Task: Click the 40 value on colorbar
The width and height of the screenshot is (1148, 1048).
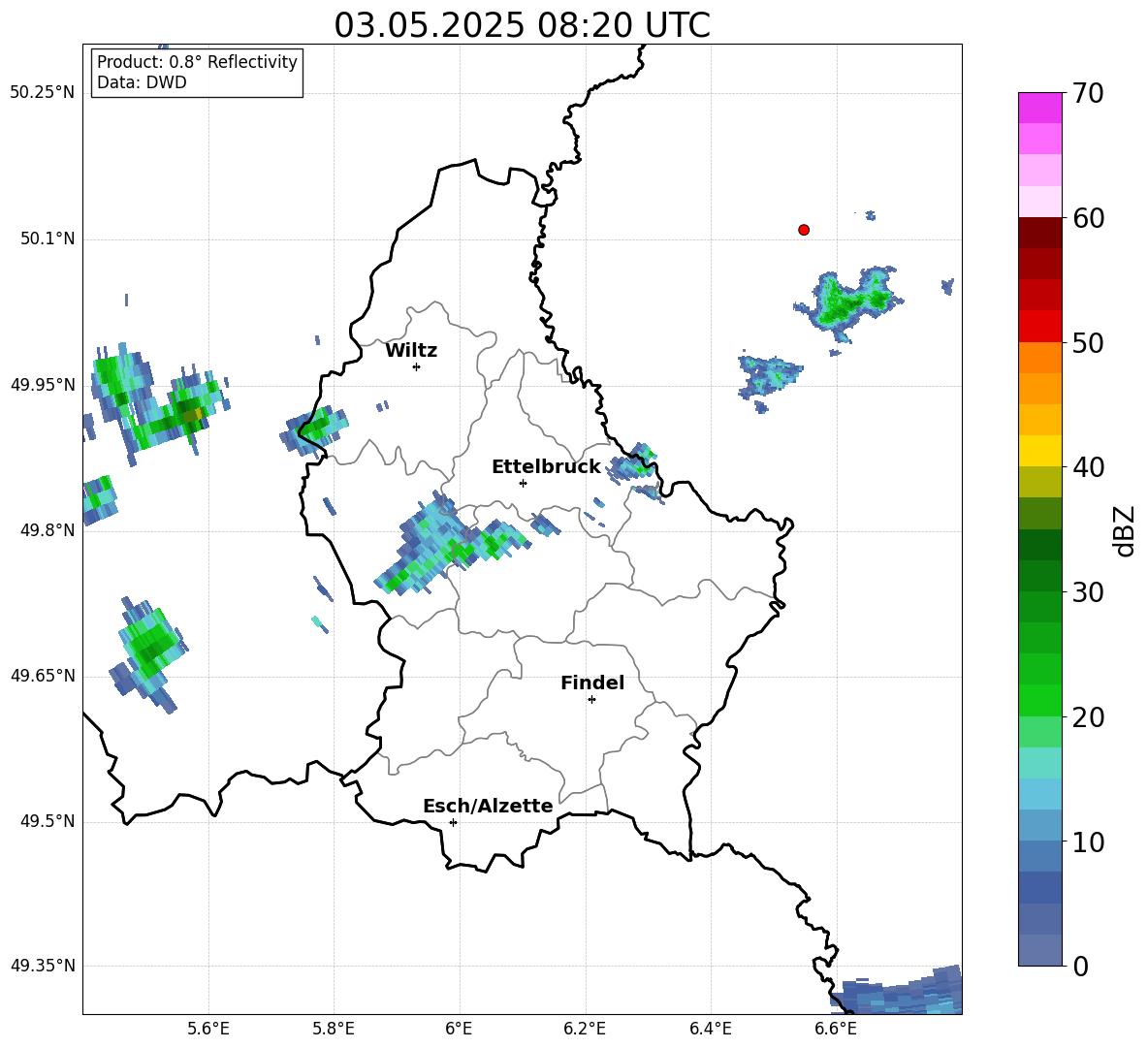Action: coord(1088,467)
